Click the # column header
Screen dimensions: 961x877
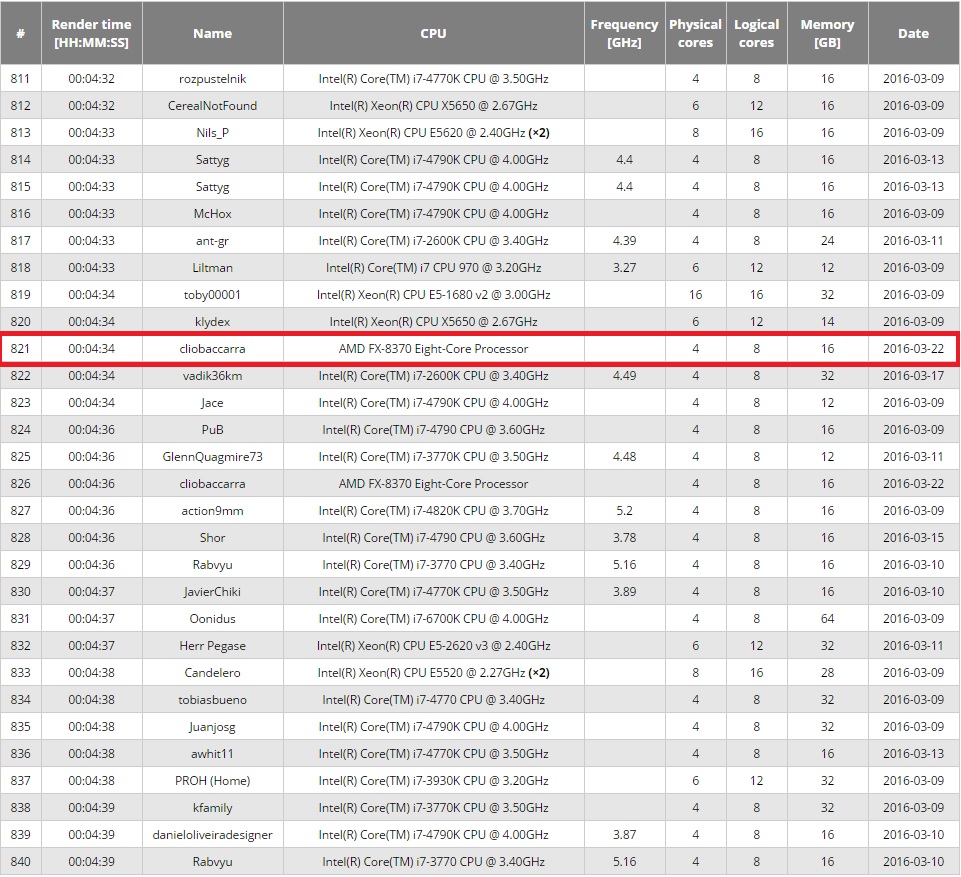coord(20,33)
